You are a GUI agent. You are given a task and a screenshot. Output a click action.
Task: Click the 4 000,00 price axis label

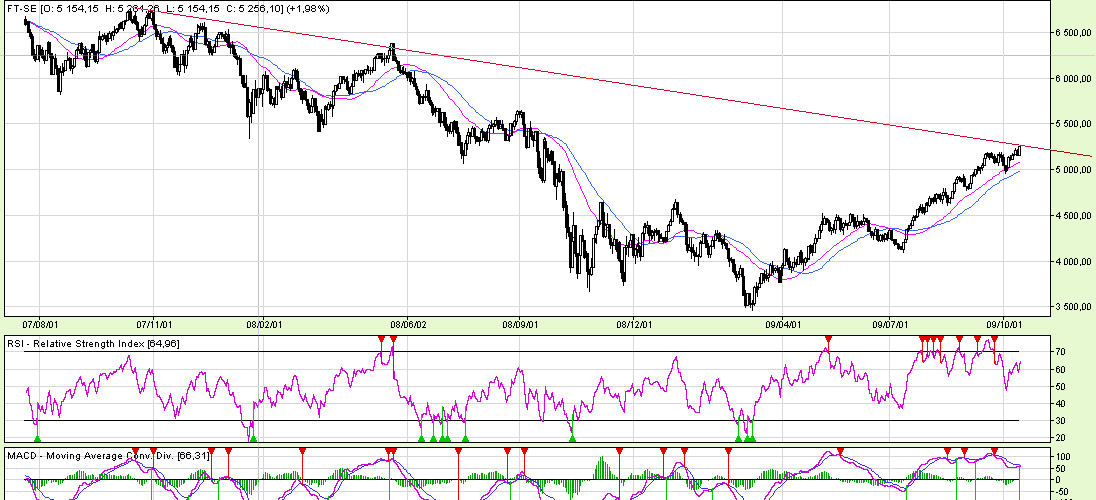pyautogui.click(x=1072, y=262)
